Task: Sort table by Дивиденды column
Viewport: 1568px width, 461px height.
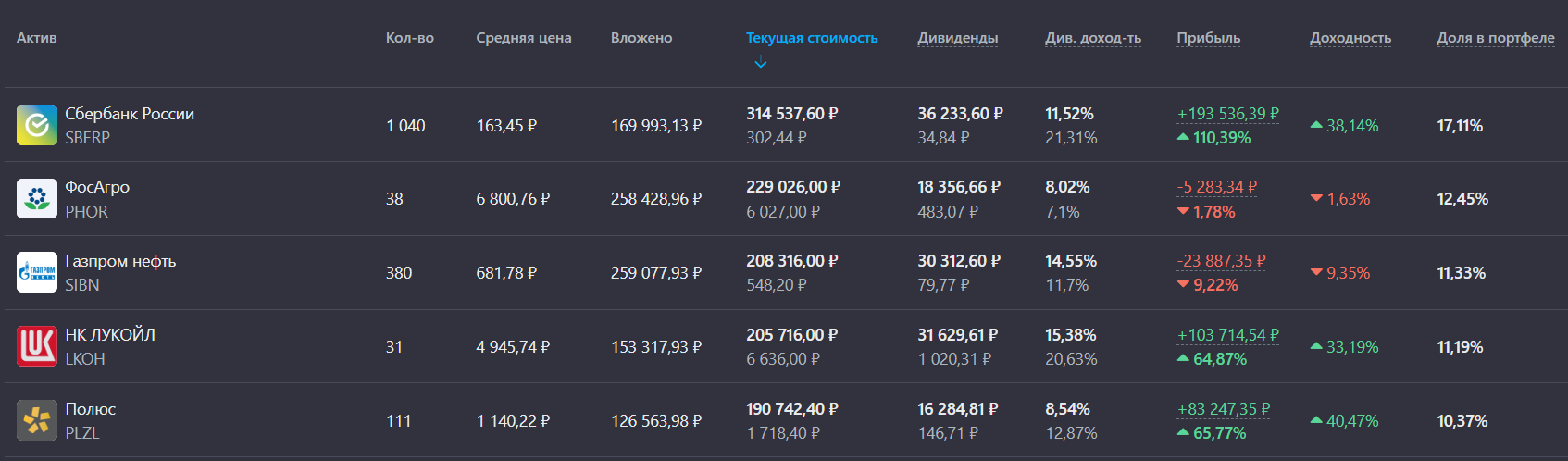Action: pos(957,38)
